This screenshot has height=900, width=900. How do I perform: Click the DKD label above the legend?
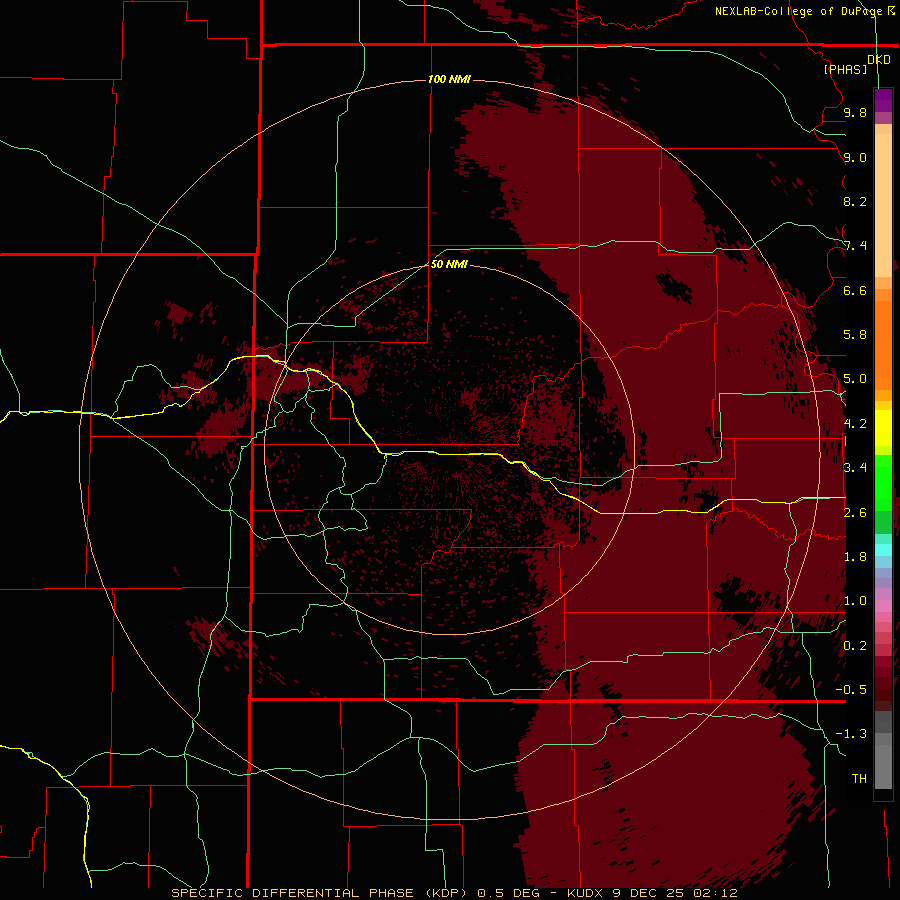(x=879, y=59)
